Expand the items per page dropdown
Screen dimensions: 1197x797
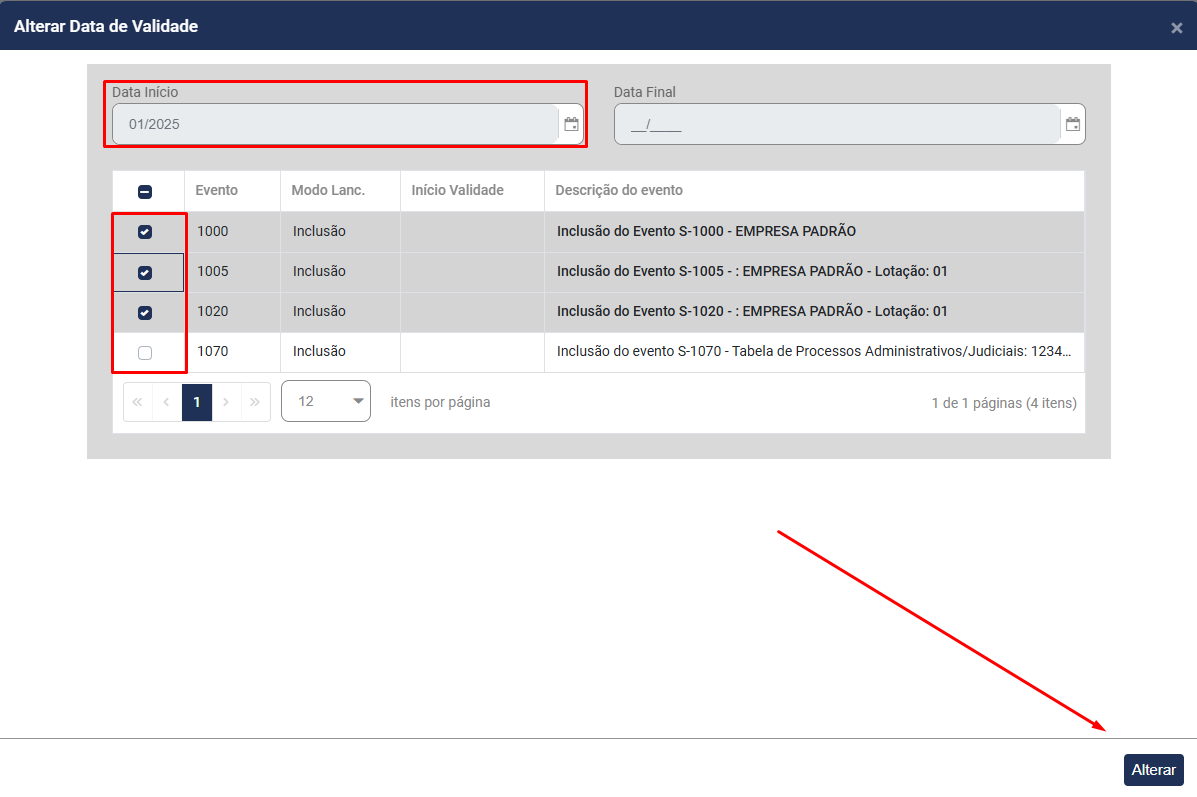326,401
